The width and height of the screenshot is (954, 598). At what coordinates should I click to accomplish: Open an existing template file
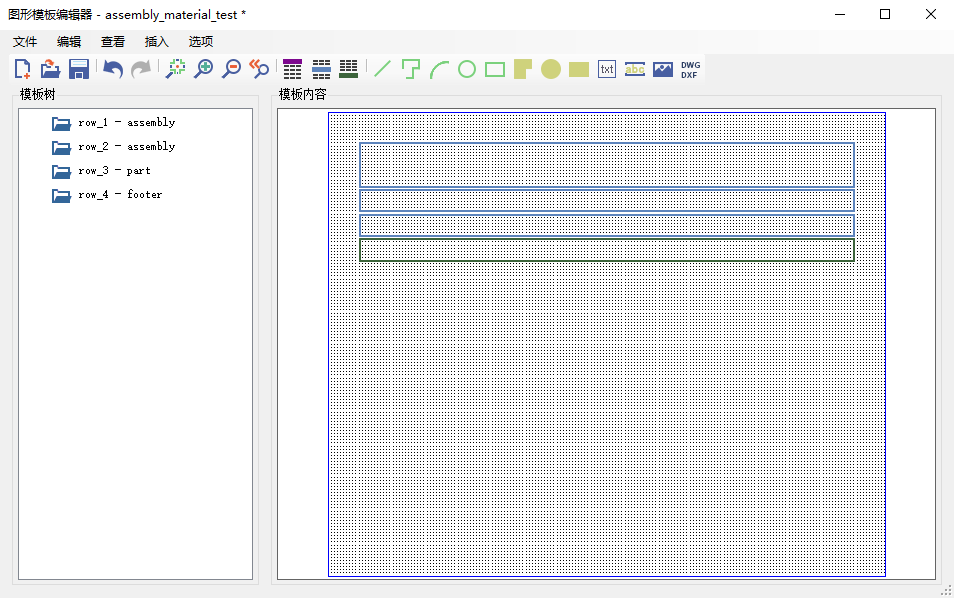pyautogui.click(x=50, y=69)
